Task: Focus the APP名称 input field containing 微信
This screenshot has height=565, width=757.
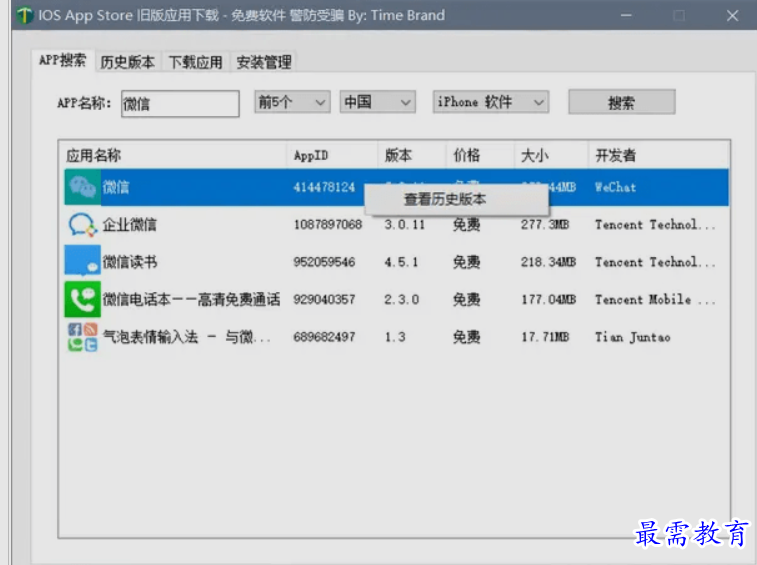Action: coord(180,103)
